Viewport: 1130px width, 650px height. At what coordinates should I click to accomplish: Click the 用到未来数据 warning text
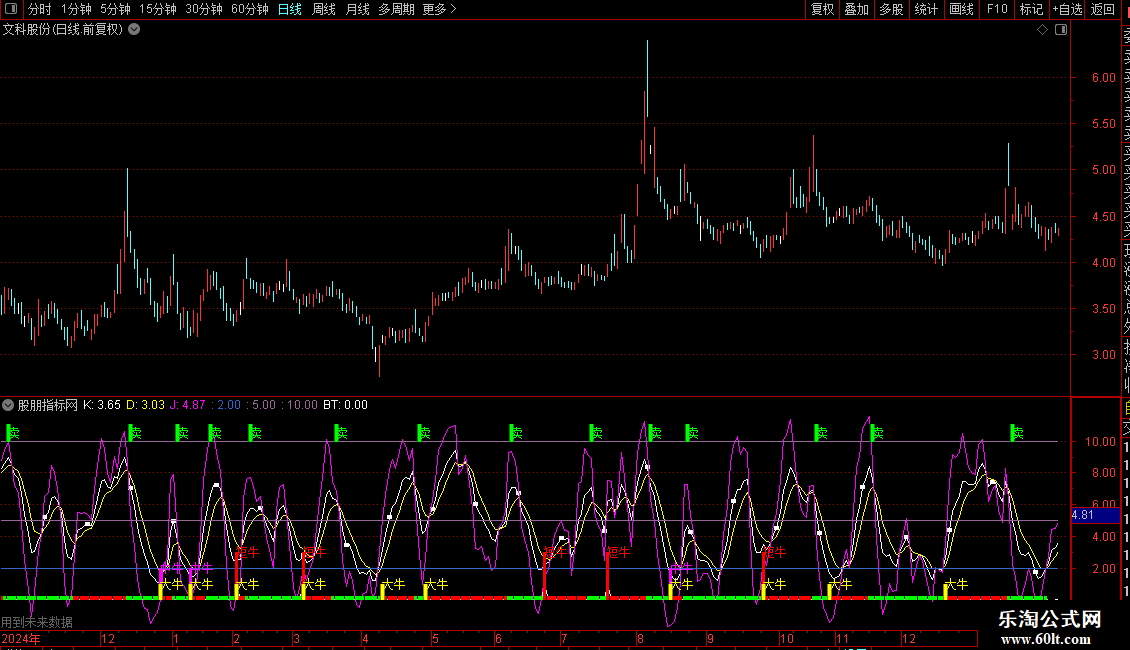pyautogui.click(x=37, y=622)
